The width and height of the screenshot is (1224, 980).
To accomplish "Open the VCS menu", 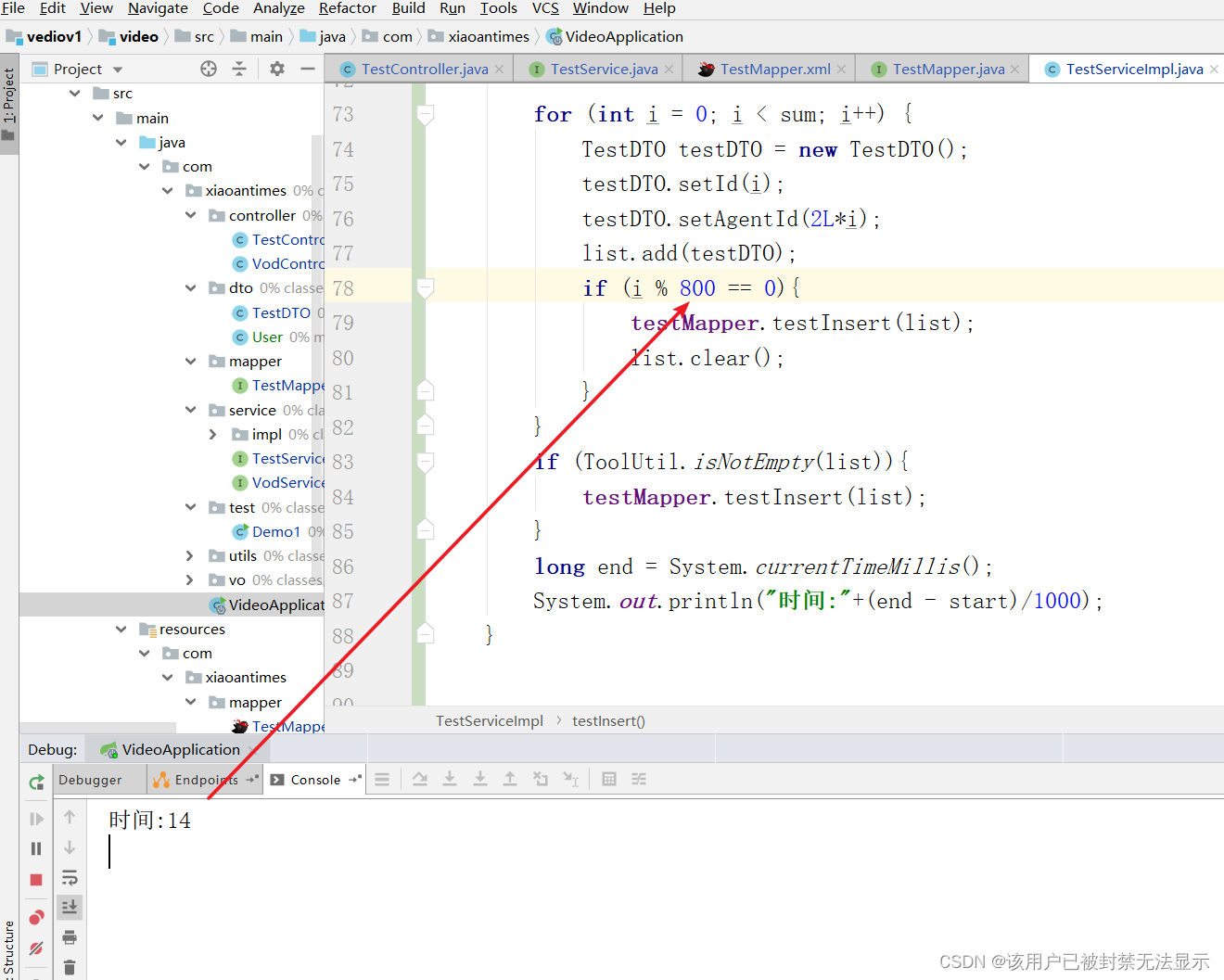I will (x=545, y=8).
